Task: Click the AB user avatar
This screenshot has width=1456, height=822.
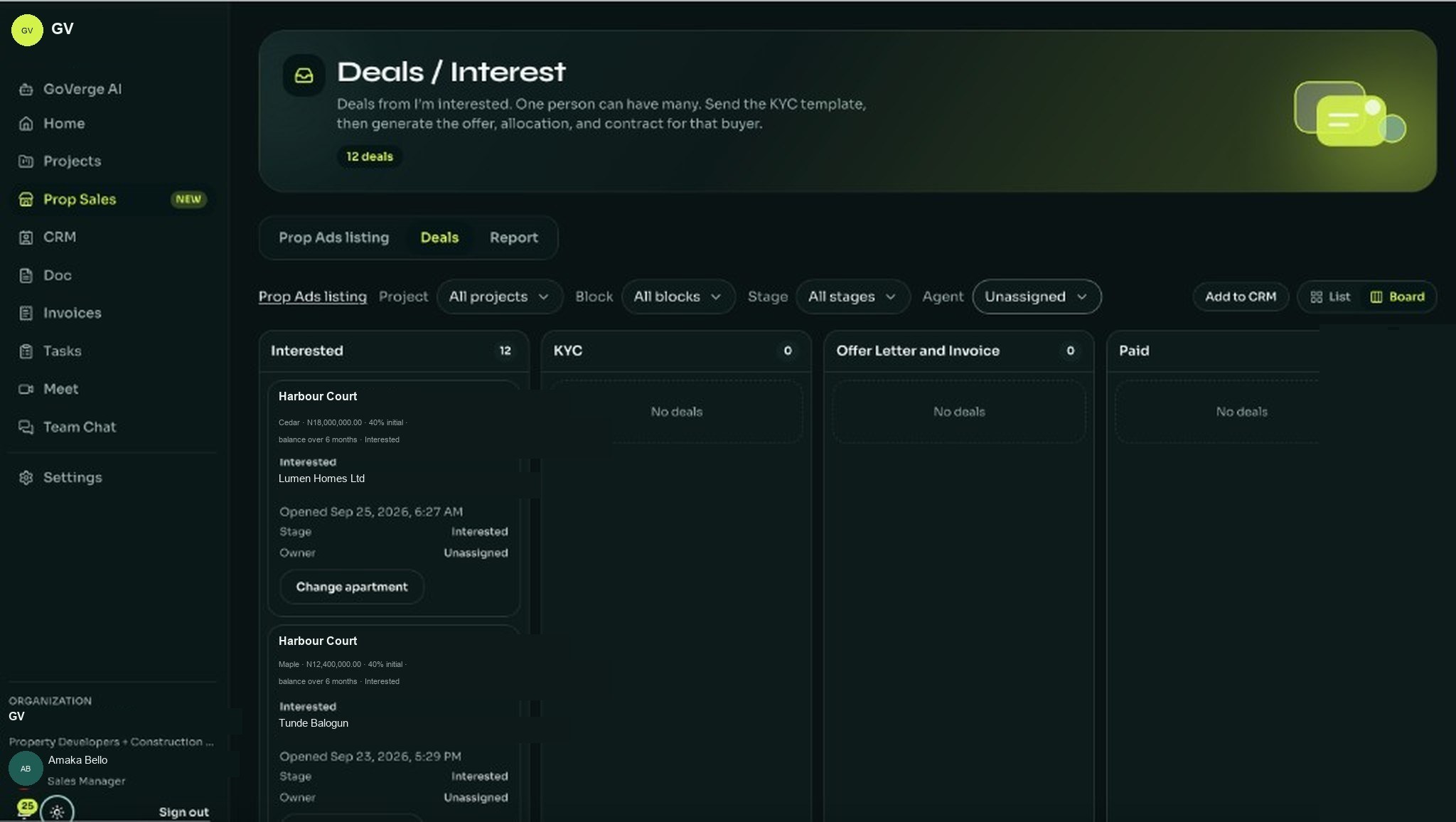Action: click(26, 769)
